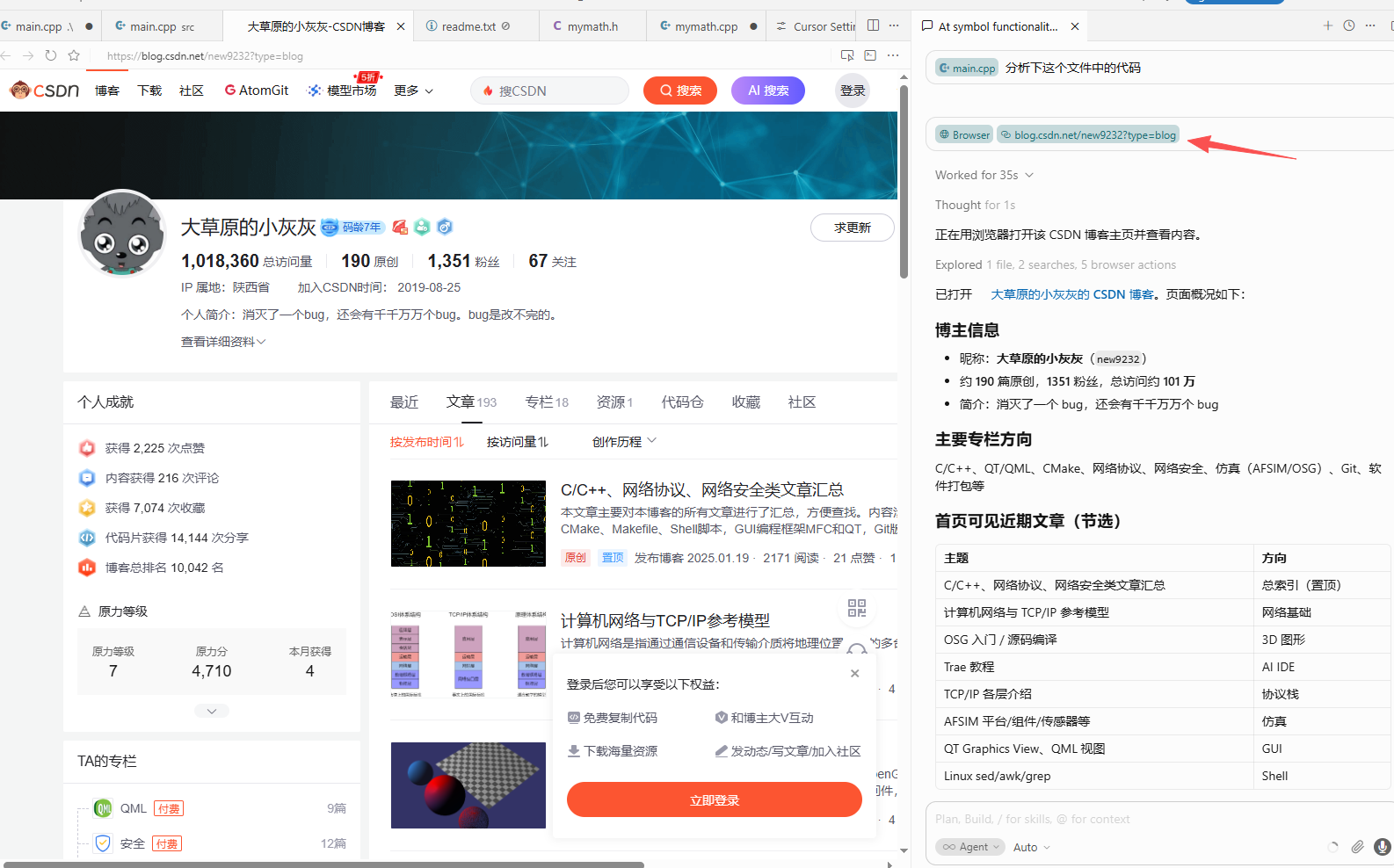1394x868 pixels.
Task: Open the browser console icon in toolbar
Action: (870, 55)
